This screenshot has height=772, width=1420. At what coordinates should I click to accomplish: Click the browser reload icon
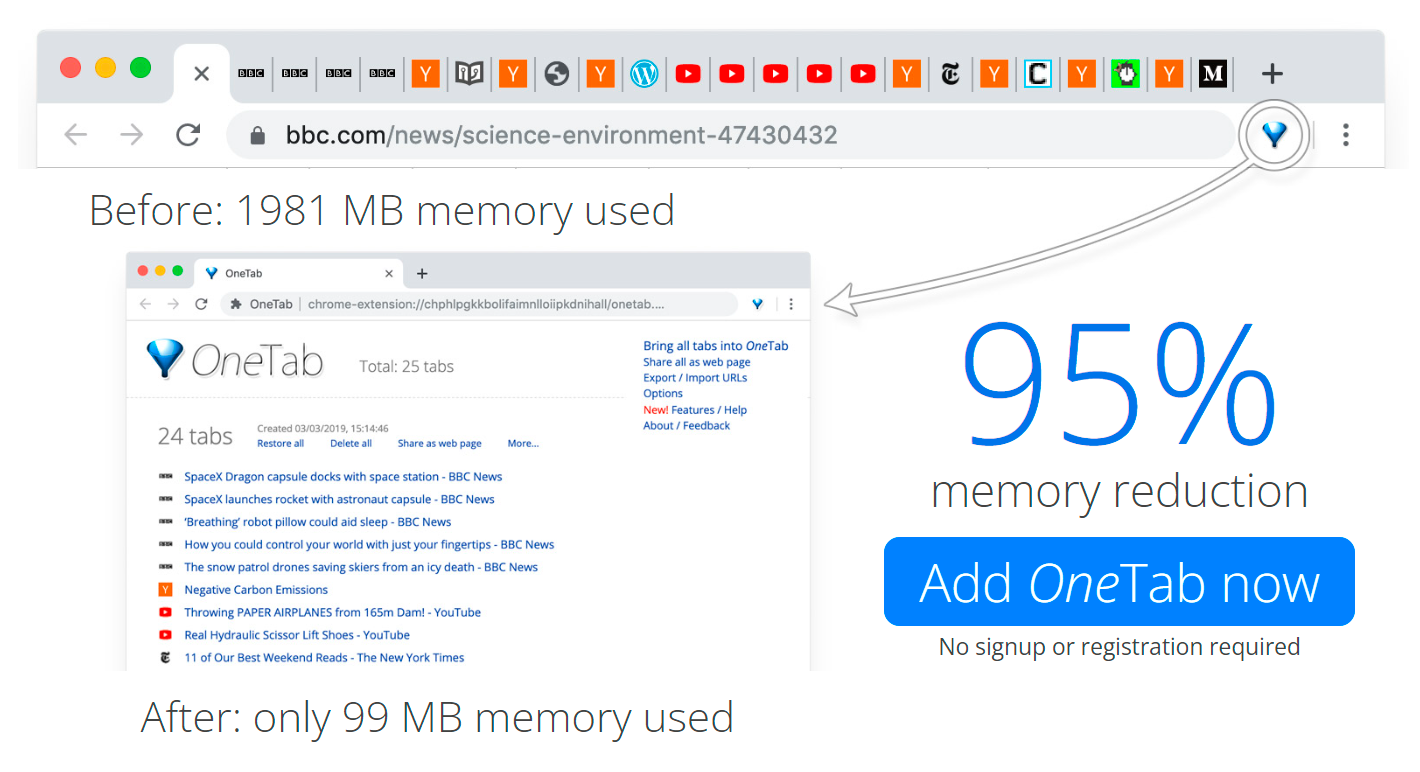[x=188, y=135]
